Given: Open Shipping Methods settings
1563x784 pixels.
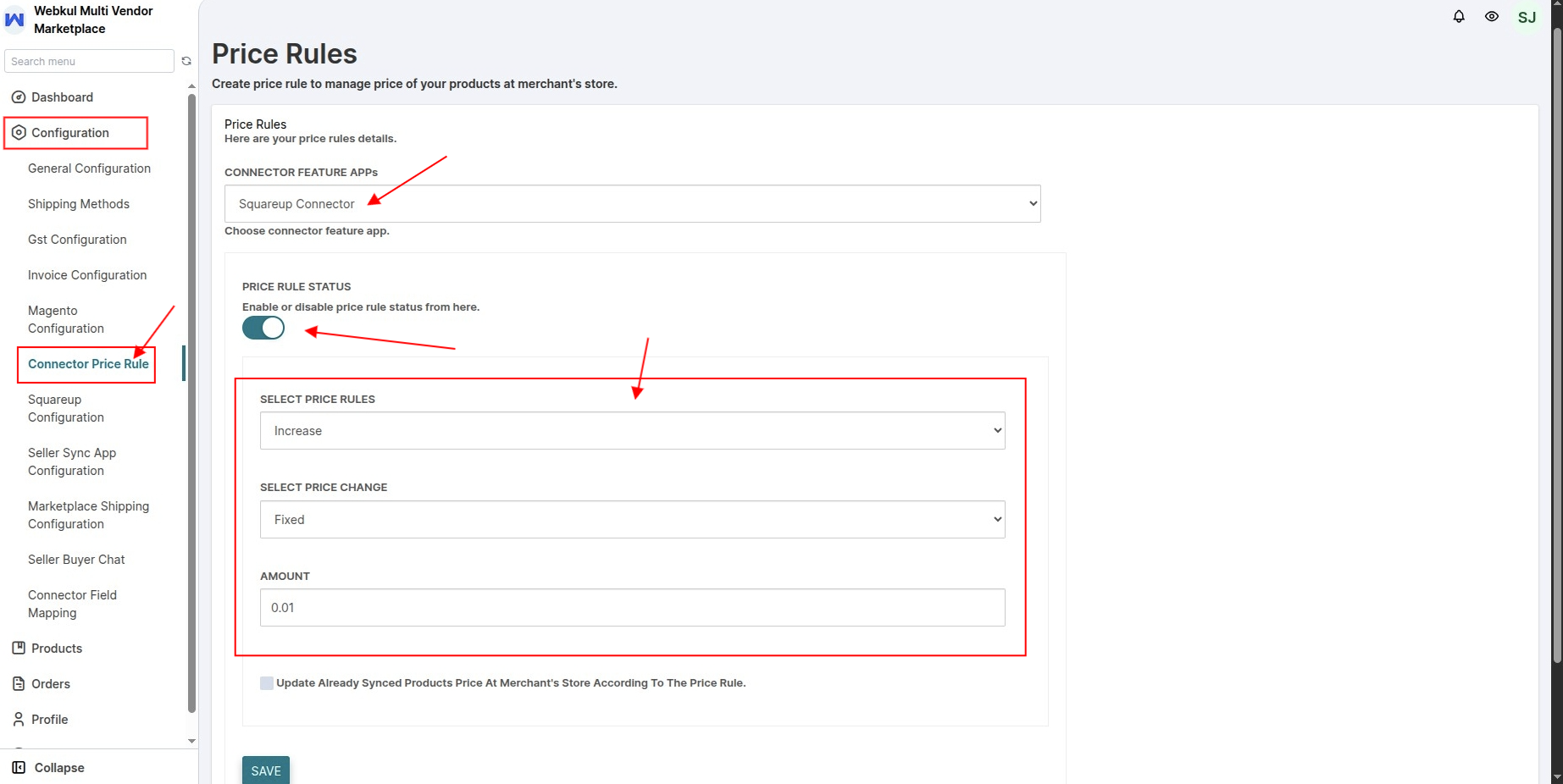Looking at the screenshot, I should (79, 204).
